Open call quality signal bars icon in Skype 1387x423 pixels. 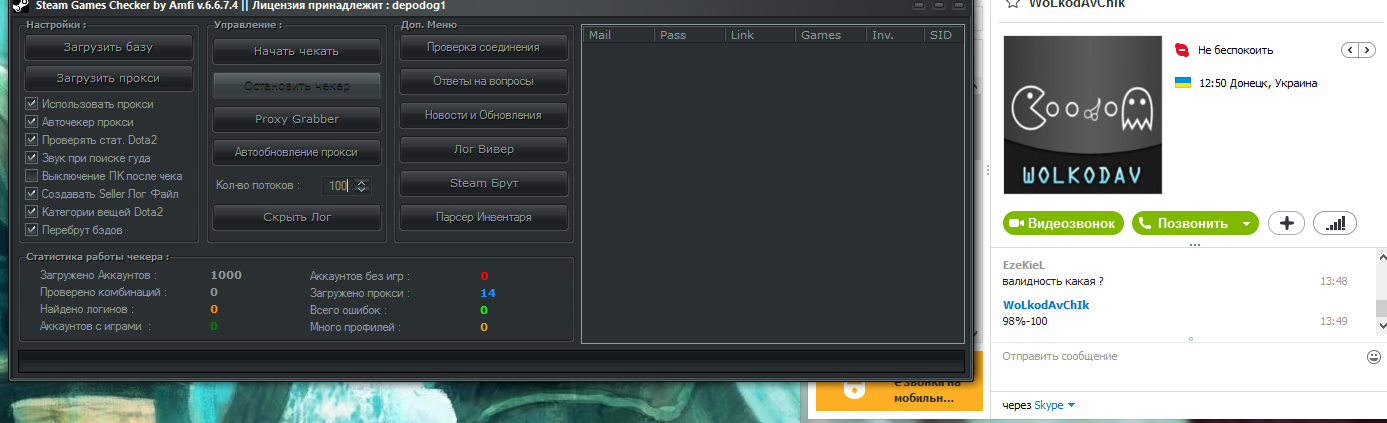[x=1334, y=223]
